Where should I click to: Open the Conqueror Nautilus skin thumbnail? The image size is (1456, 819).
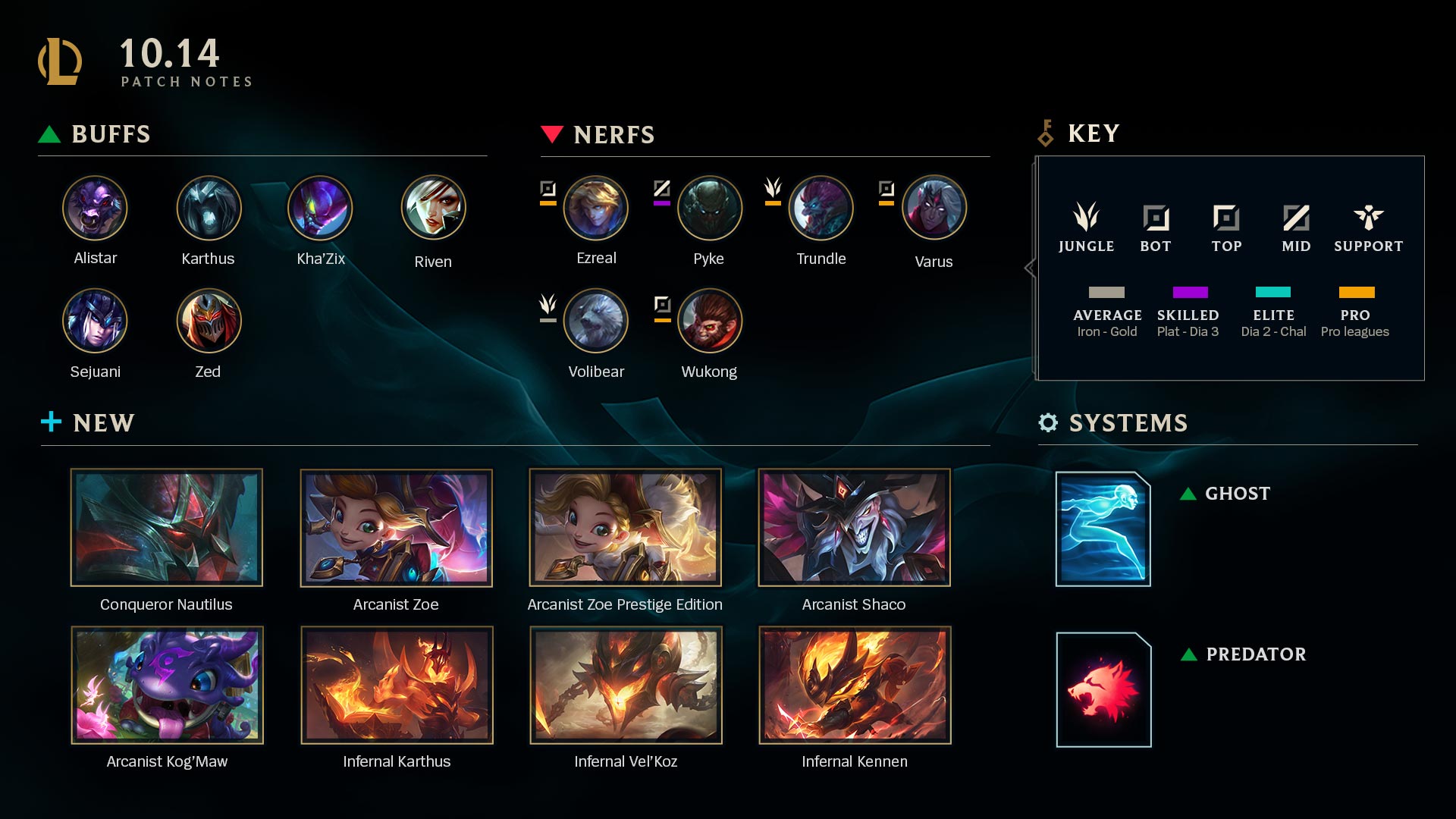pos(167,528)
